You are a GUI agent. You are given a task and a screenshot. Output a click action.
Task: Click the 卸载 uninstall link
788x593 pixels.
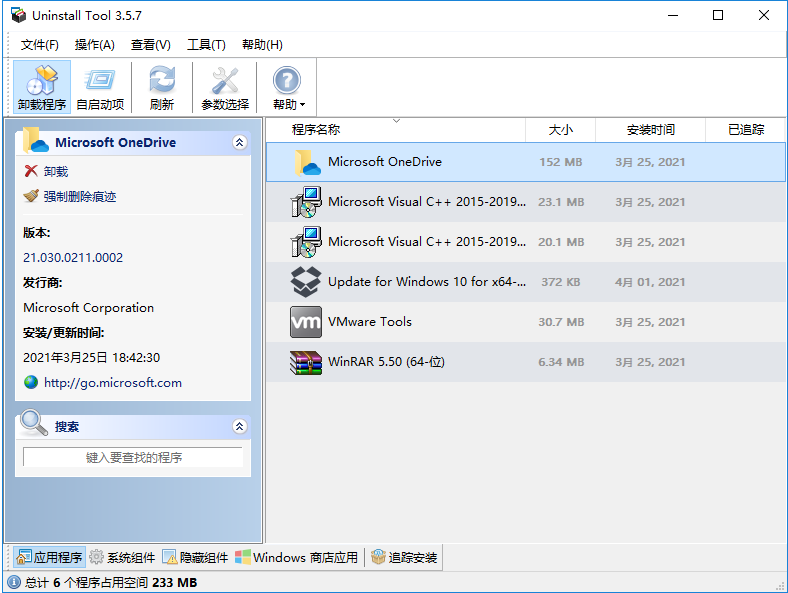pyautogui.click(x=56, y=171)
